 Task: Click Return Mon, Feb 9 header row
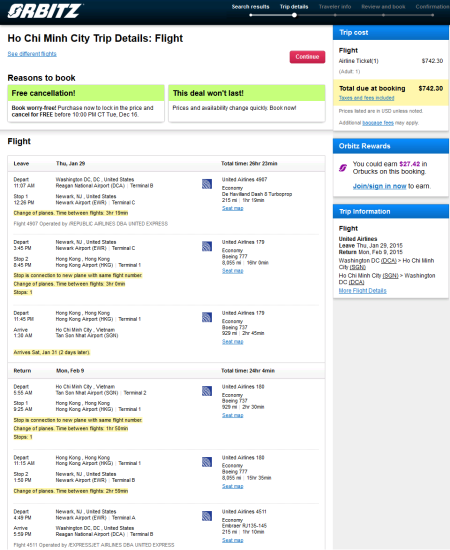[166, 371]
